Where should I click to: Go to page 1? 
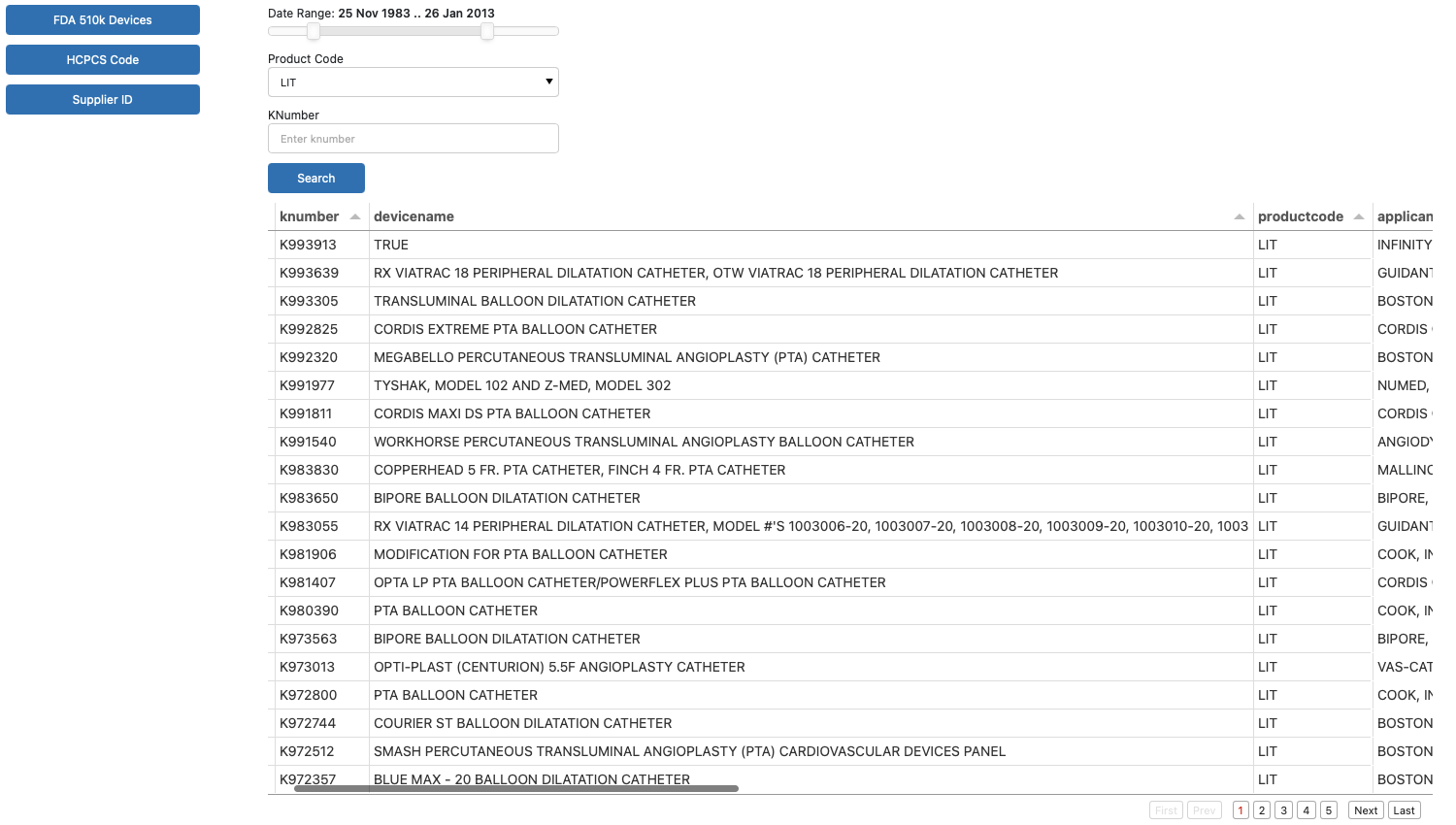click(x=1241, y=810)
